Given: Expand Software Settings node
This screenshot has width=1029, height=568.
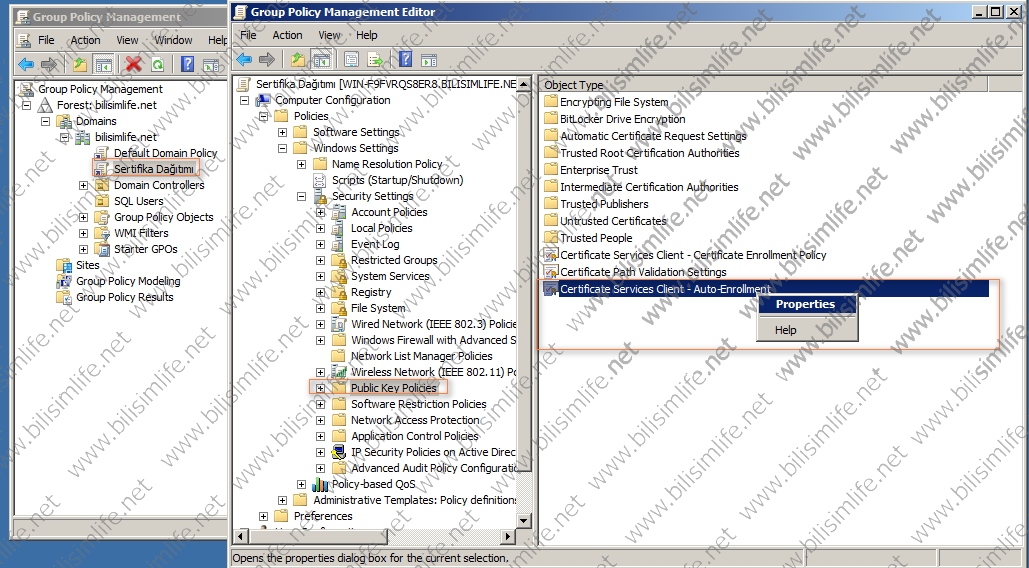Looking at the screenshot, I should [282, 132].
